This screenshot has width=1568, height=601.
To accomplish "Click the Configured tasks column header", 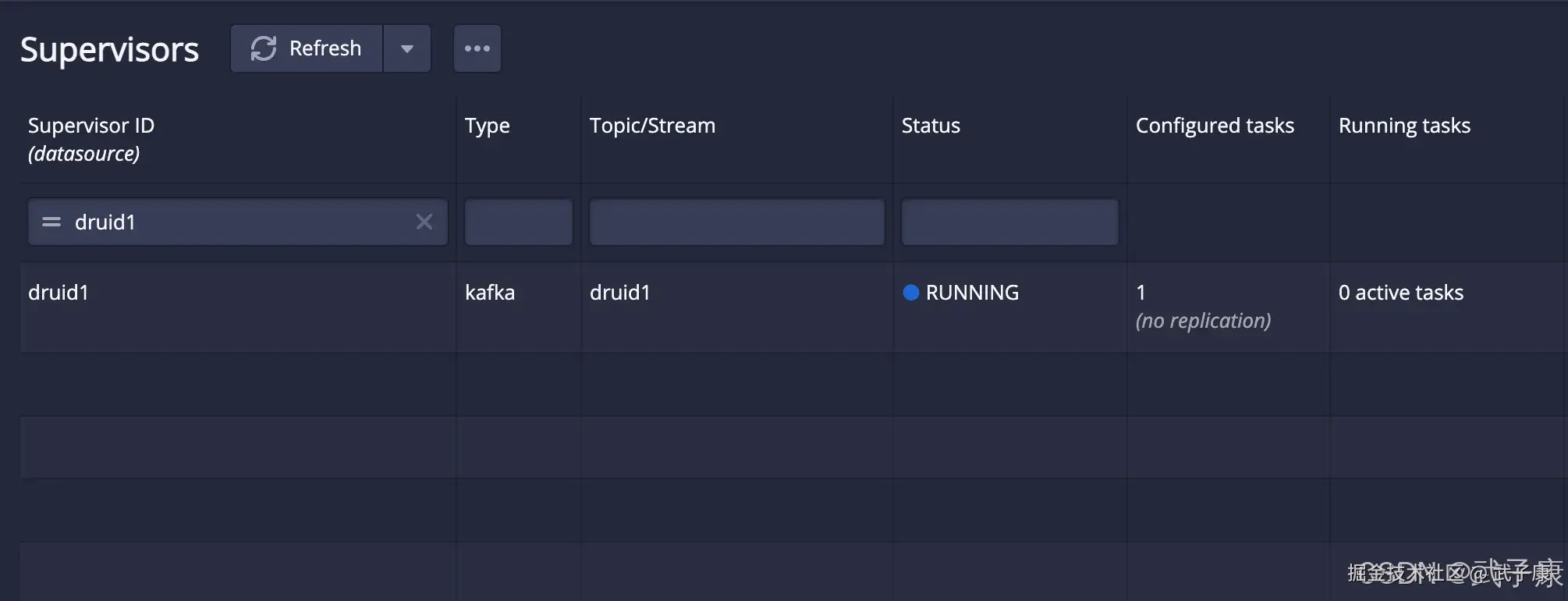I will point(1215,126).
